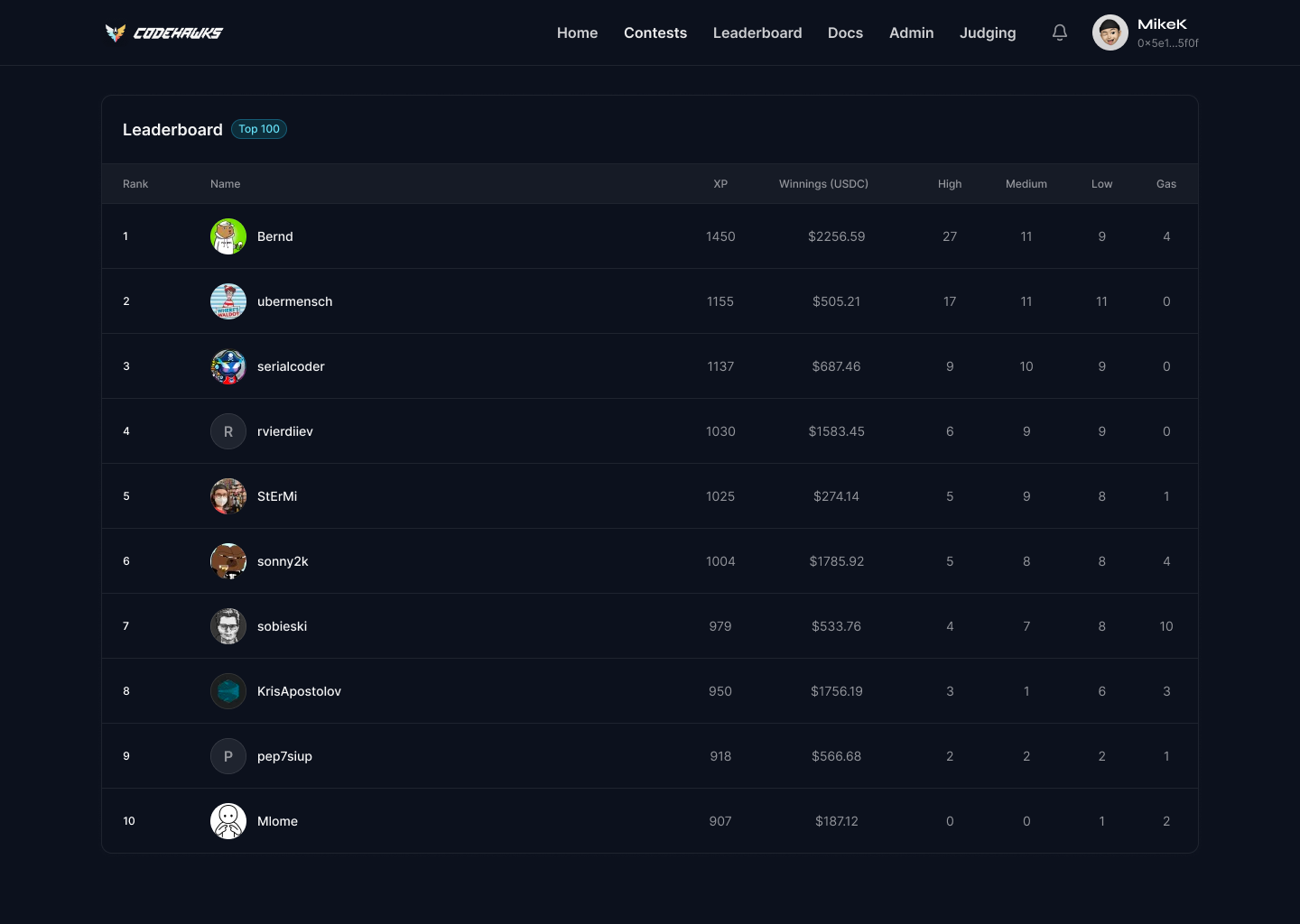Screen dimensions: 1300x924
Task: Click the Top 100 badge
Action: (259, 129)
